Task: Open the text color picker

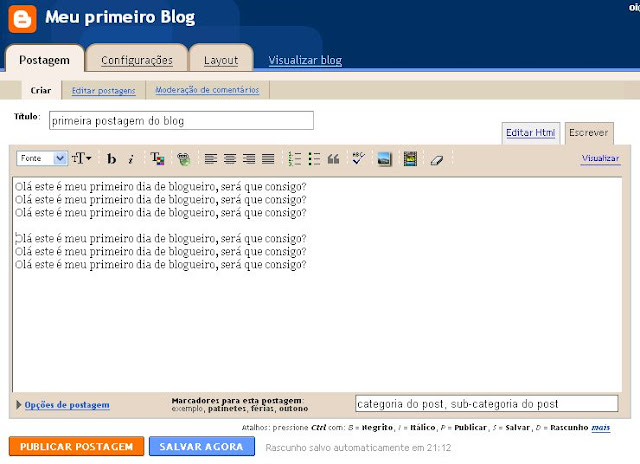Action: [x=157, y=158]
